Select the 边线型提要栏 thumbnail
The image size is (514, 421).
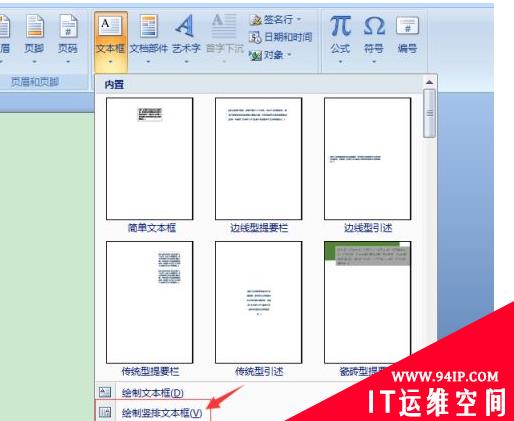point(259,159)
